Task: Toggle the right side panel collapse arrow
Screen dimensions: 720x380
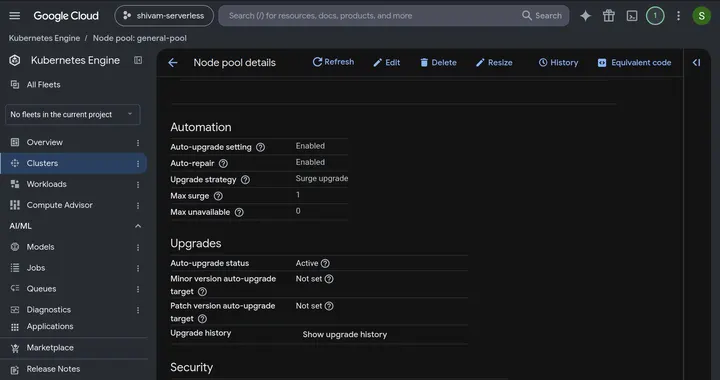Action: coord(697,62)
